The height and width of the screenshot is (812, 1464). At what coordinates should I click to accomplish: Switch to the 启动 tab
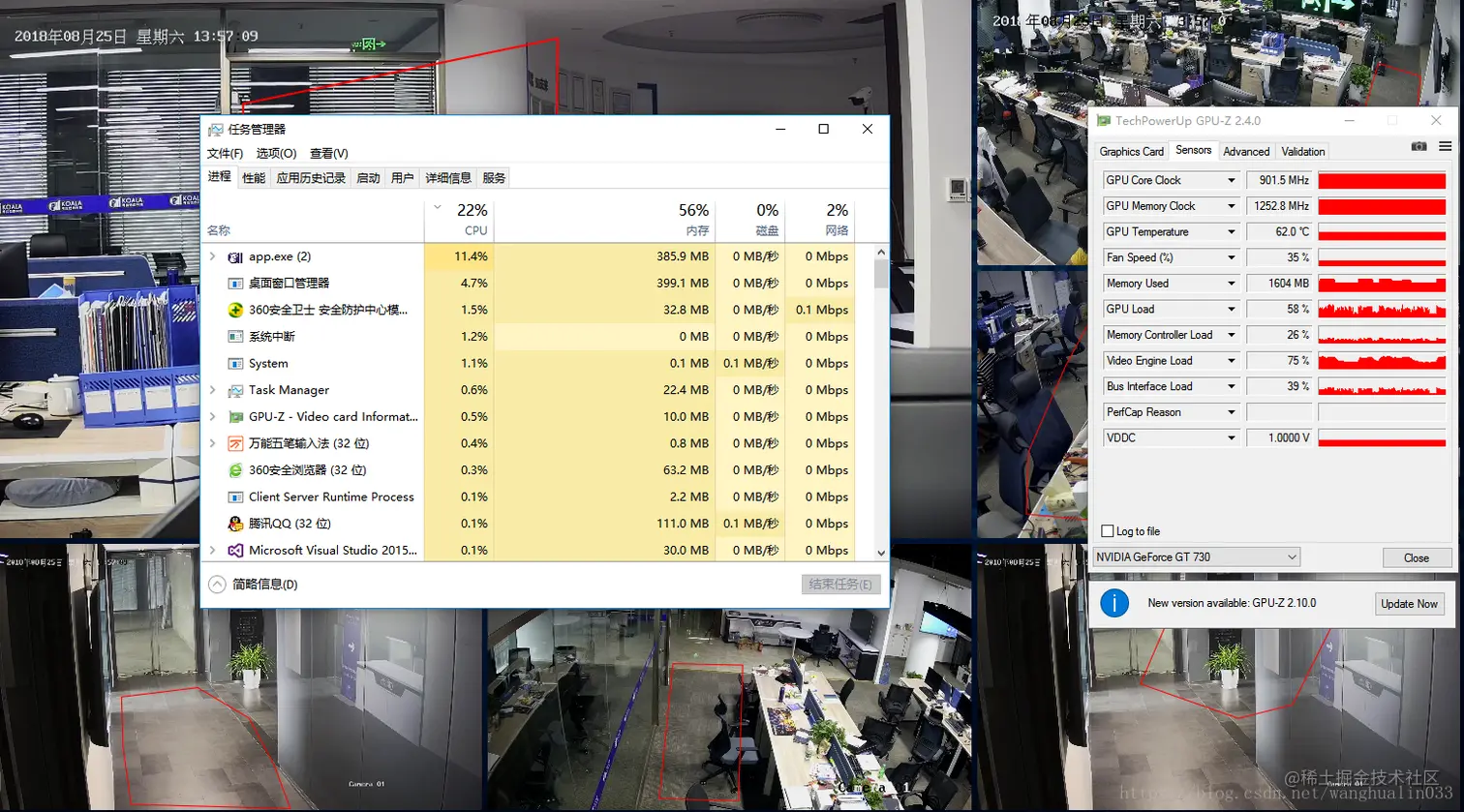[x=368, y=178]
